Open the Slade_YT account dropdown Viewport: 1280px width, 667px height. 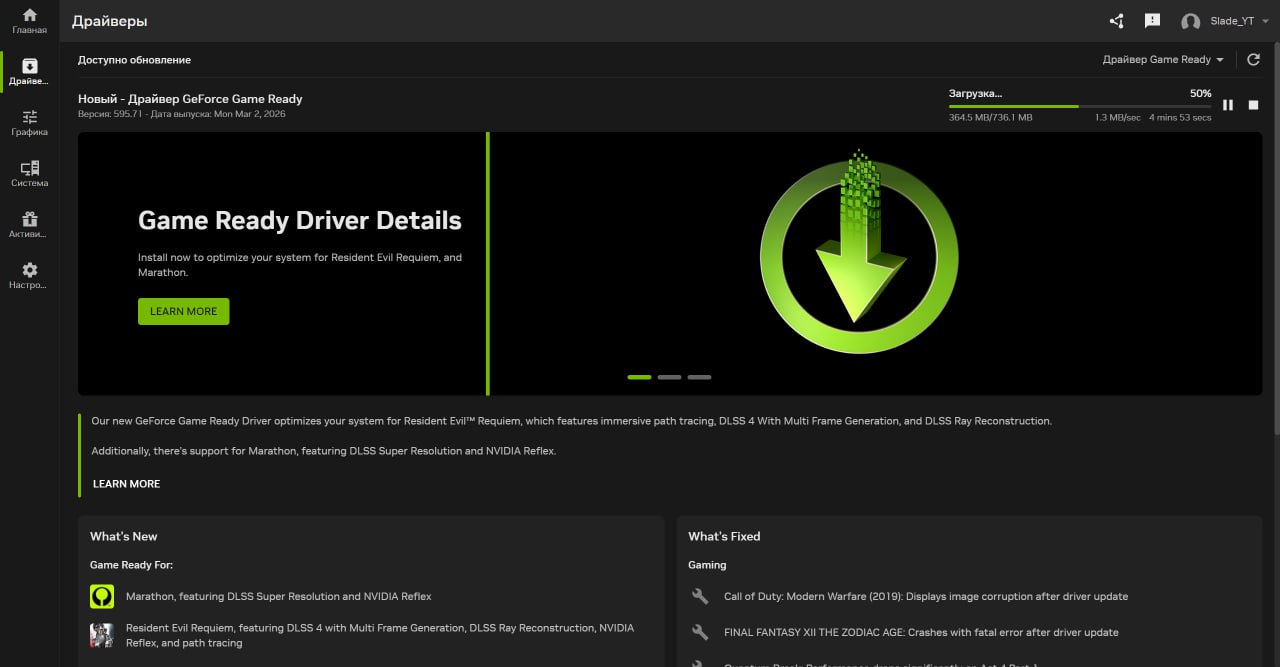point(1225,21)
